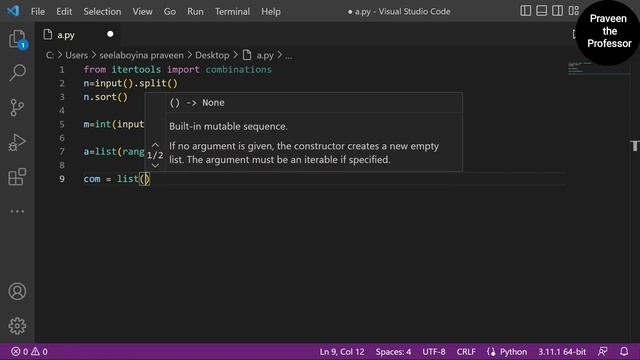Open the Selection menu
This screenshot has width=640, height=360.
click(x=102, y=11)
